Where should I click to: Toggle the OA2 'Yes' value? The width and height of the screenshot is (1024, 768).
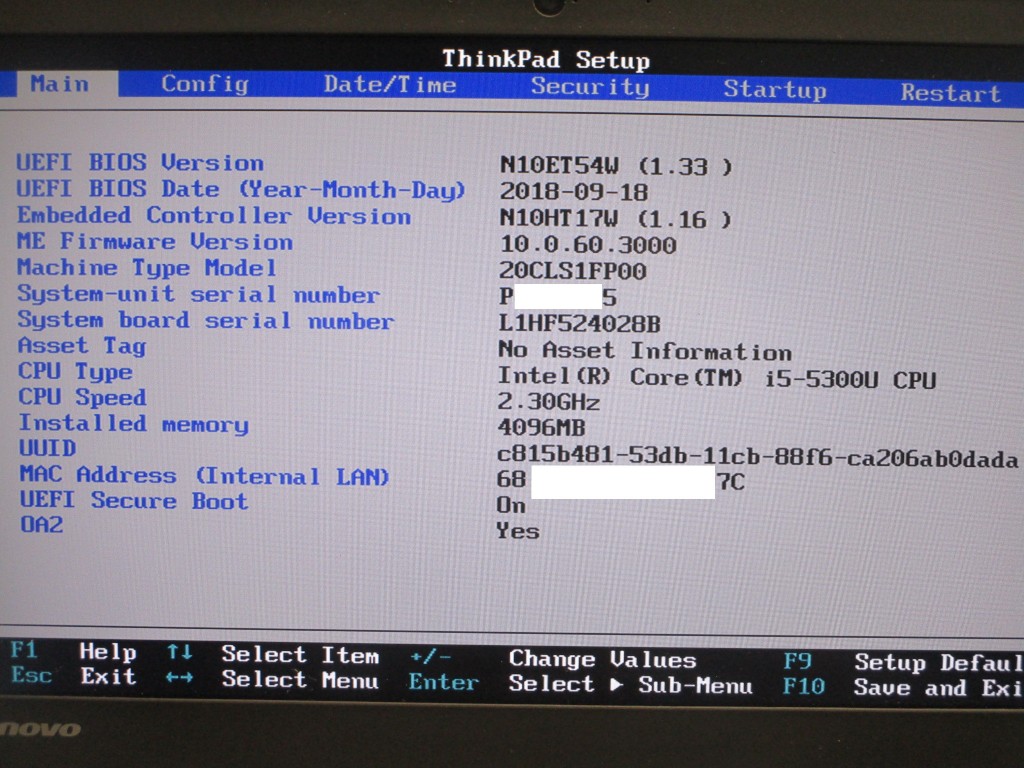[518, 531]
